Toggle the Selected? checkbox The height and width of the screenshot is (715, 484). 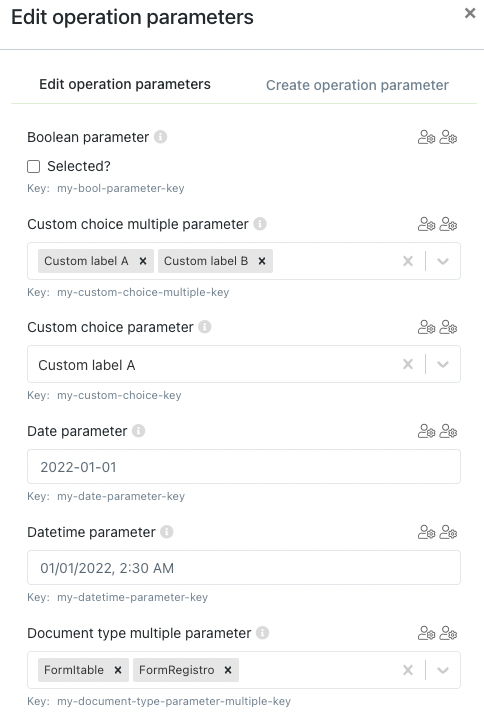pyautogui.click(x=33, y=166)
